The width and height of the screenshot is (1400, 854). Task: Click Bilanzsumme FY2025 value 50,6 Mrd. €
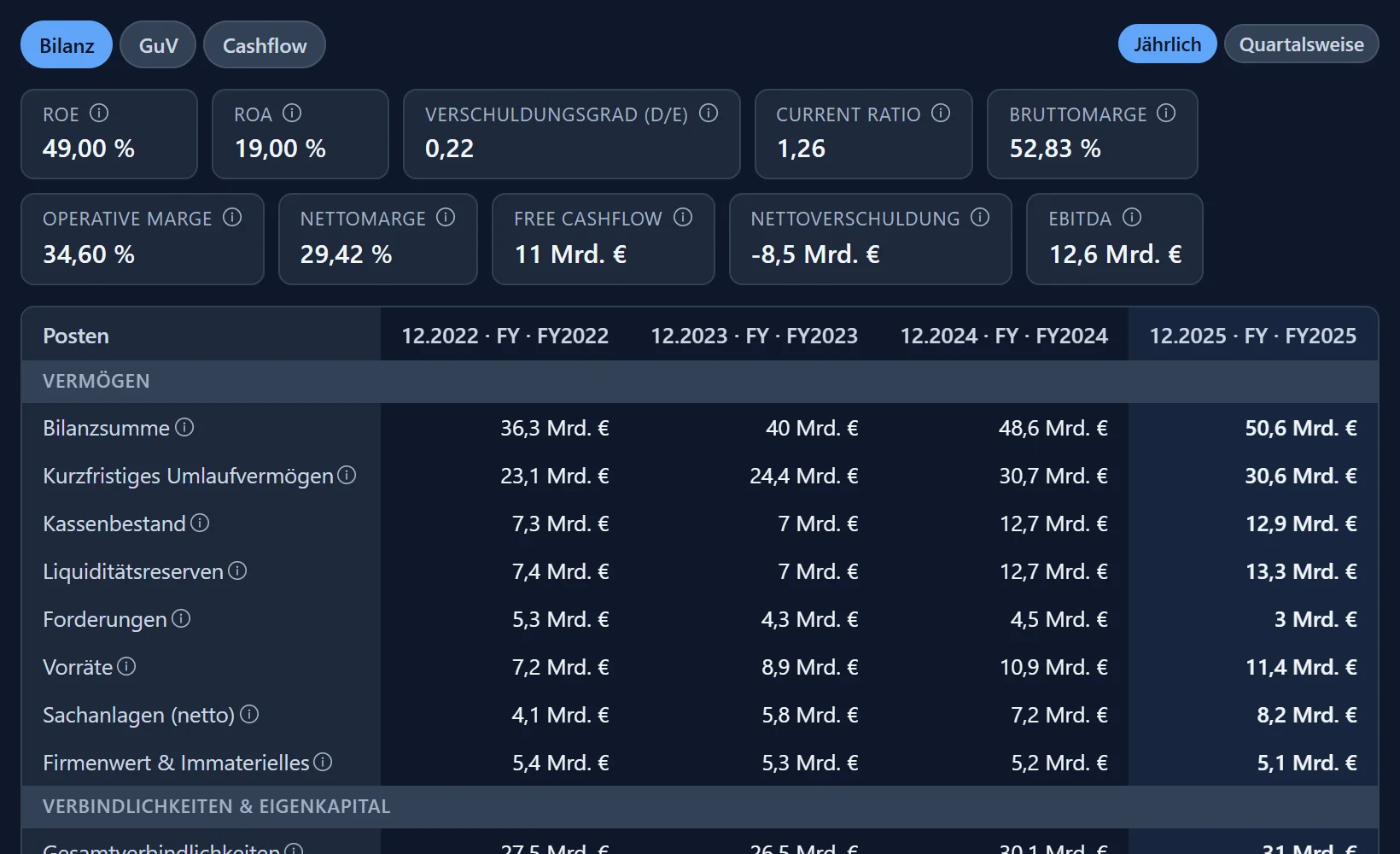(x=1301, y=428)
